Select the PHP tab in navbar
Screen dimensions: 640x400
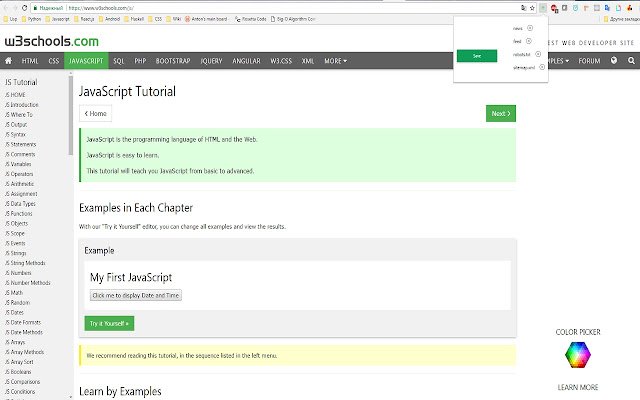click(140, 60)
